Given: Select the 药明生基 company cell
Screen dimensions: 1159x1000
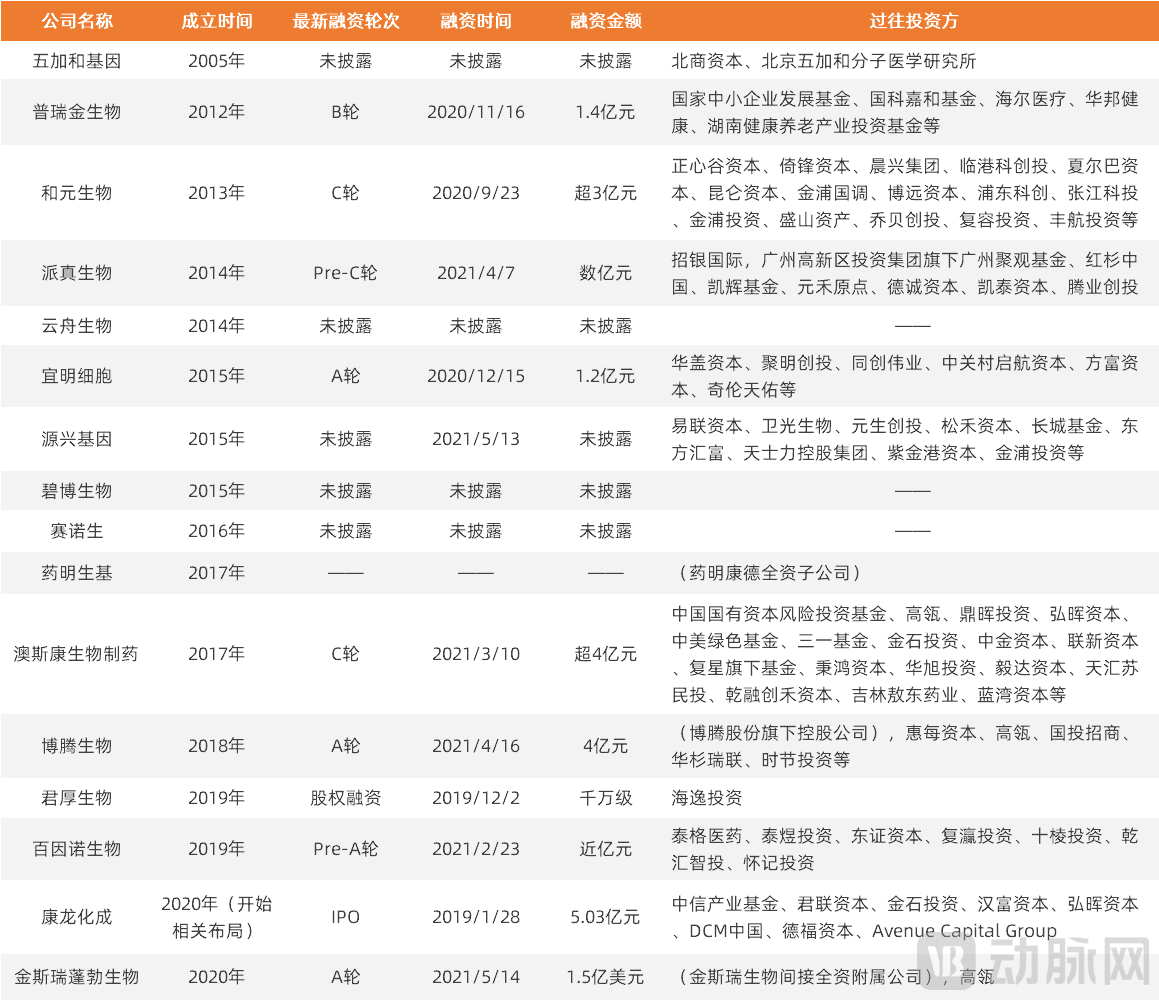Looking at the screenshot, I should tap(77, 573).
